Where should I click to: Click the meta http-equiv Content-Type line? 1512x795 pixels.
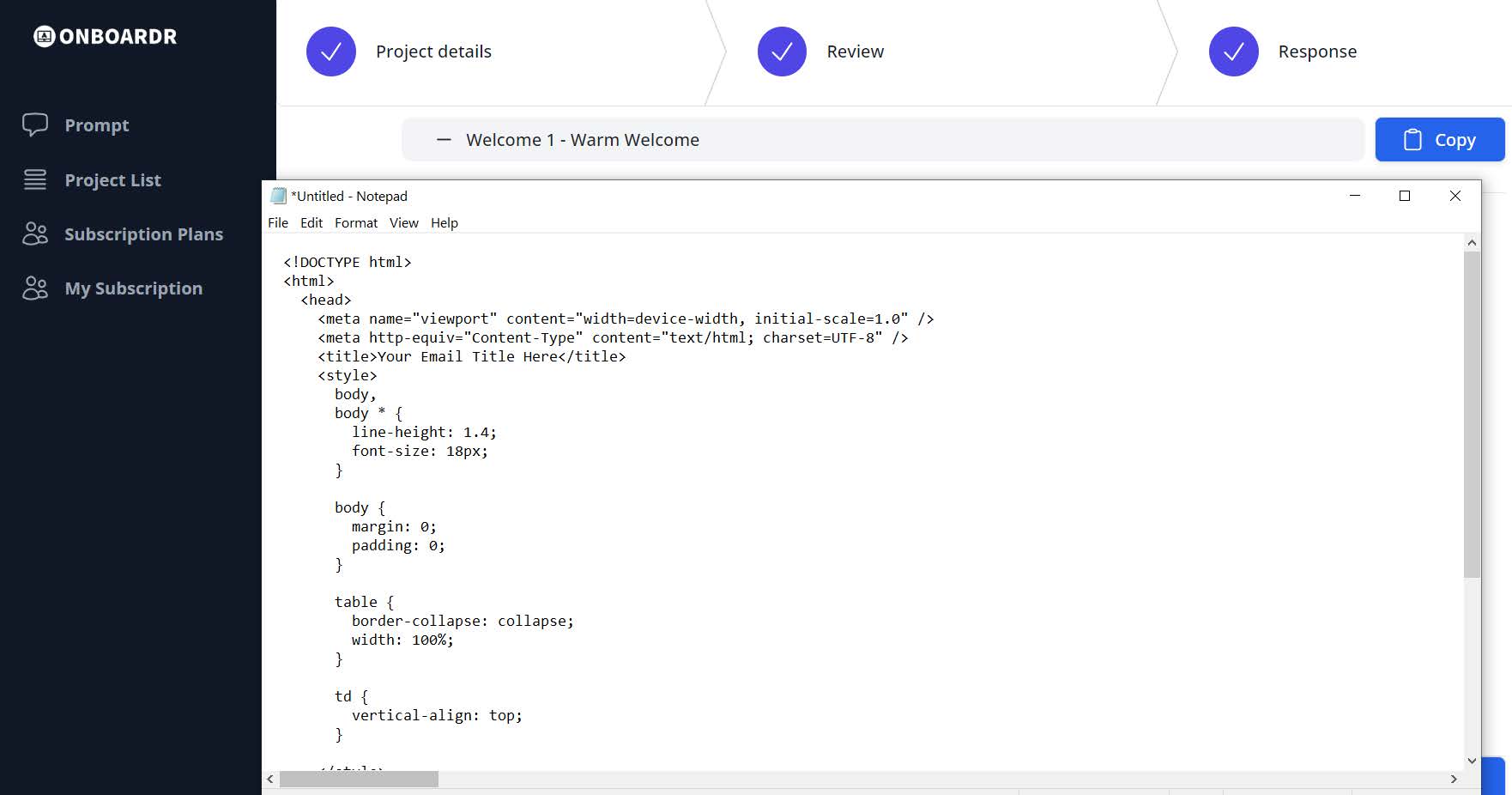[x=613, y=338]
